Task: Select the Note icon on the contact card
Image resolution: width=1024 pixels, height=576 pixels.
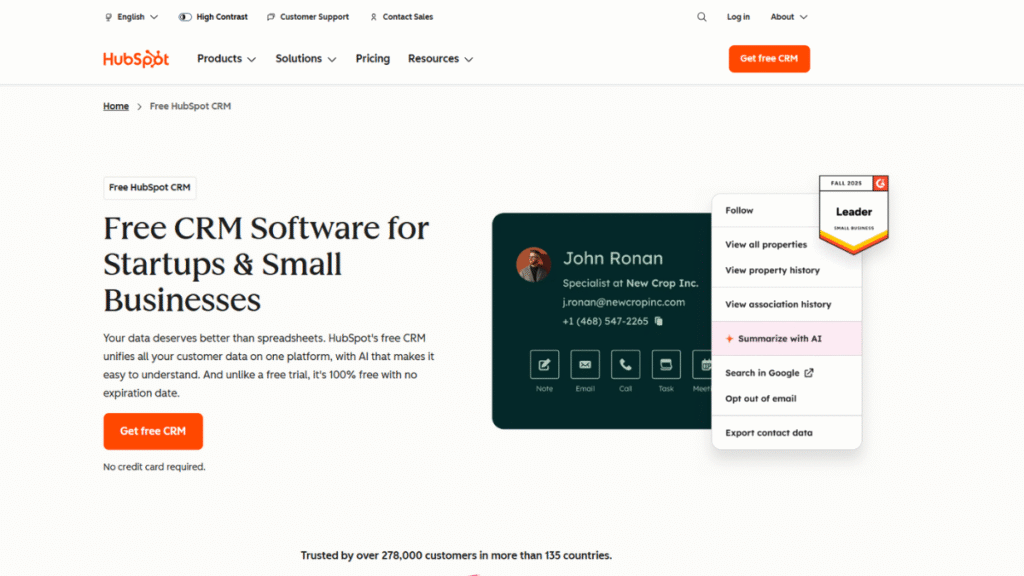Action: (544, 364)
